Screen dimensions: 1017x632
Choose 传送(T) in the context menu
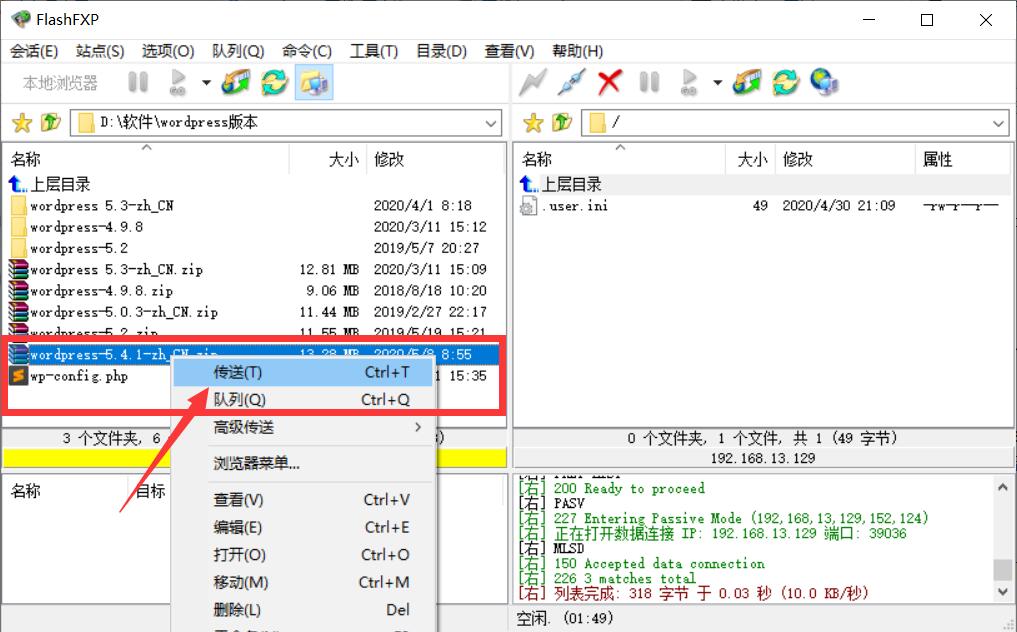click(x=303, y=372)
